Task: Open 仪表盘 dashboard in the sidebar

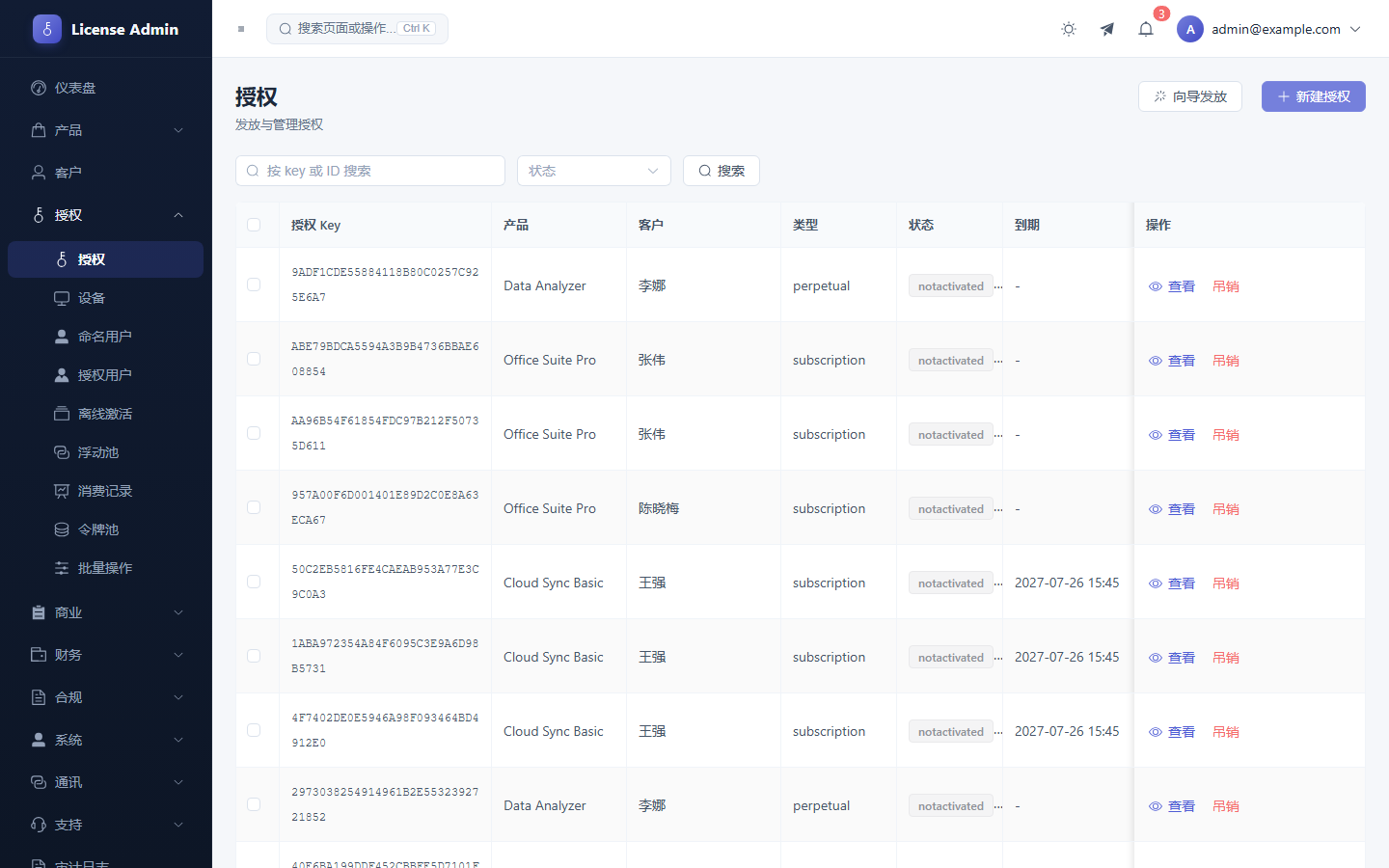Action: point(106,88)
